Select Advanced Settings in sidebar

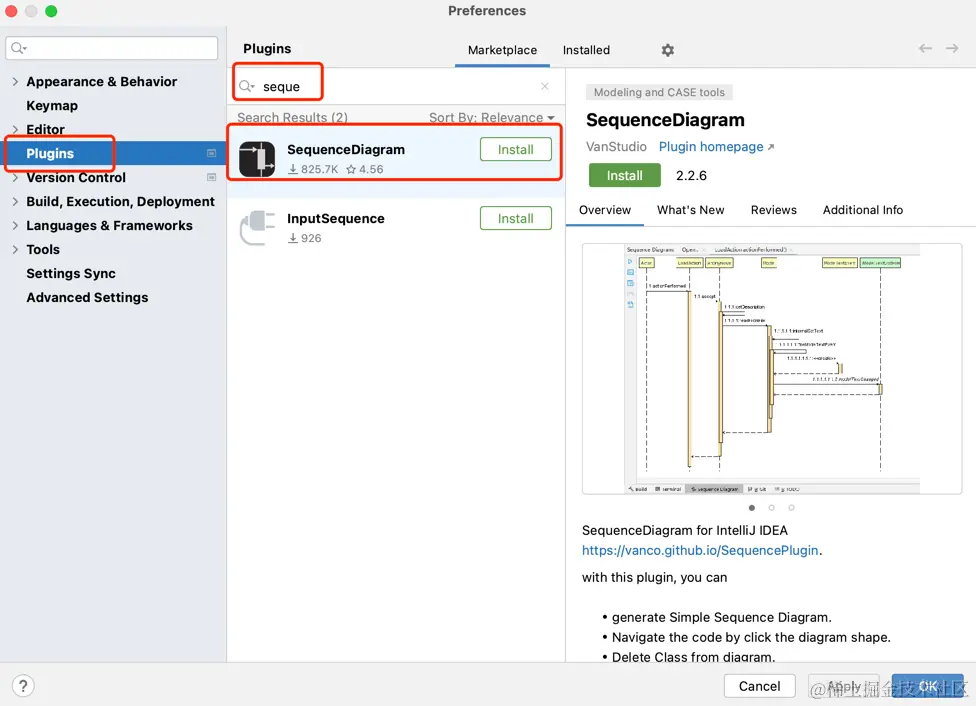tap(87, 298)
